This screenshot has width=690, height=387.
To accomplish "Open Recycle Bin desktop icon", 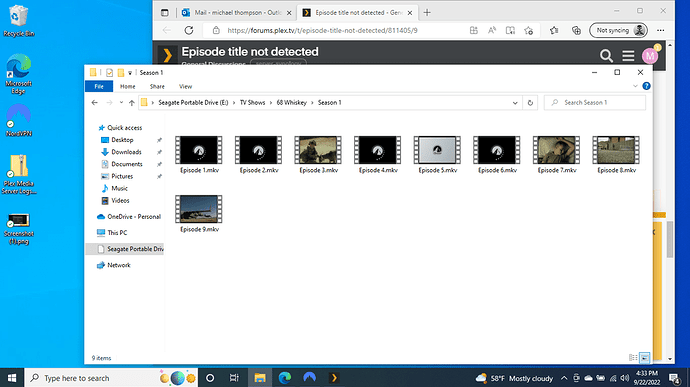I will (18, 21).
